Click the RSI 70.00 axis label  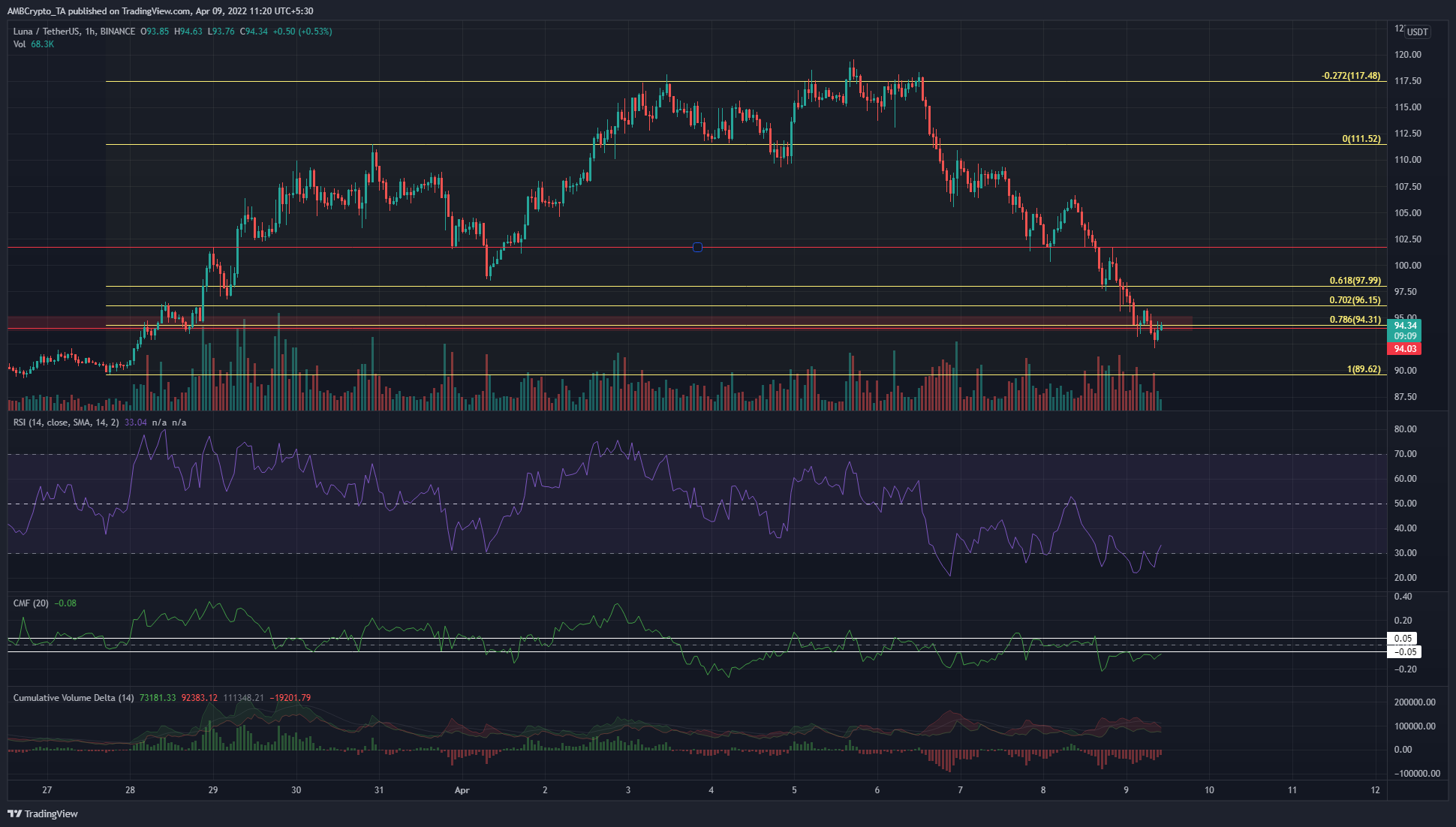(1406, 454)
